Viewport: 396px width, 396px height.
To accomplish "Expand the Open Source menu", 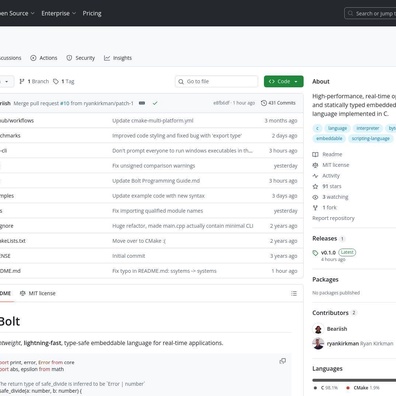I will click(17, 13).
